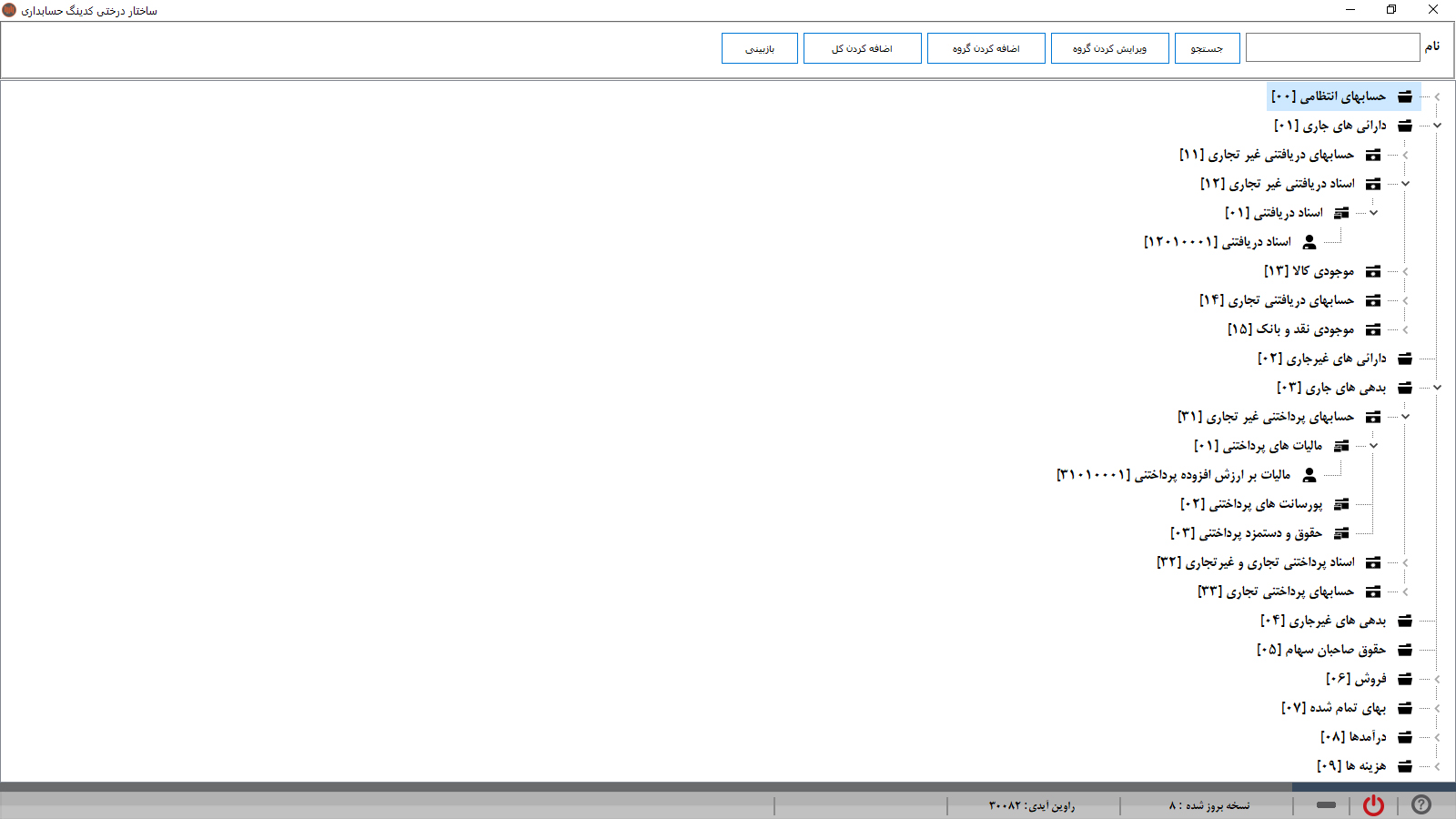The width and height of the screenshot is (1456, 819).
Task: Expand the هزینه ها [09] node
Action: (x=1437, y=766)
